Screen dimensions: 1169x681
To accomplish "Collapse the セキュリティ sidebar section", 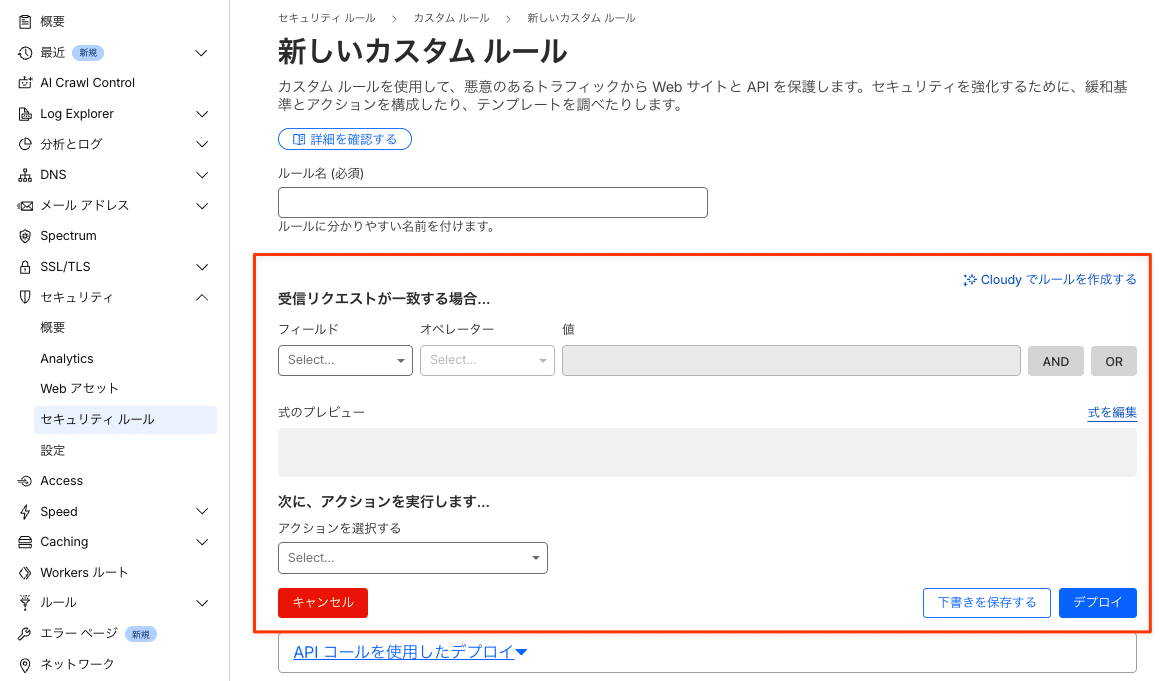I will [202, 298].
